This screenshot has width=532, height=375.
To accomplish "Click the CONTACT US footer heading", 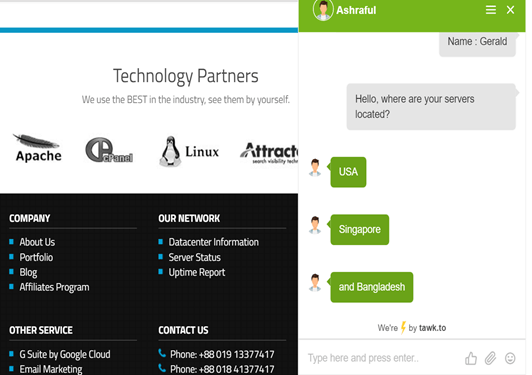I will coord(183,330).
